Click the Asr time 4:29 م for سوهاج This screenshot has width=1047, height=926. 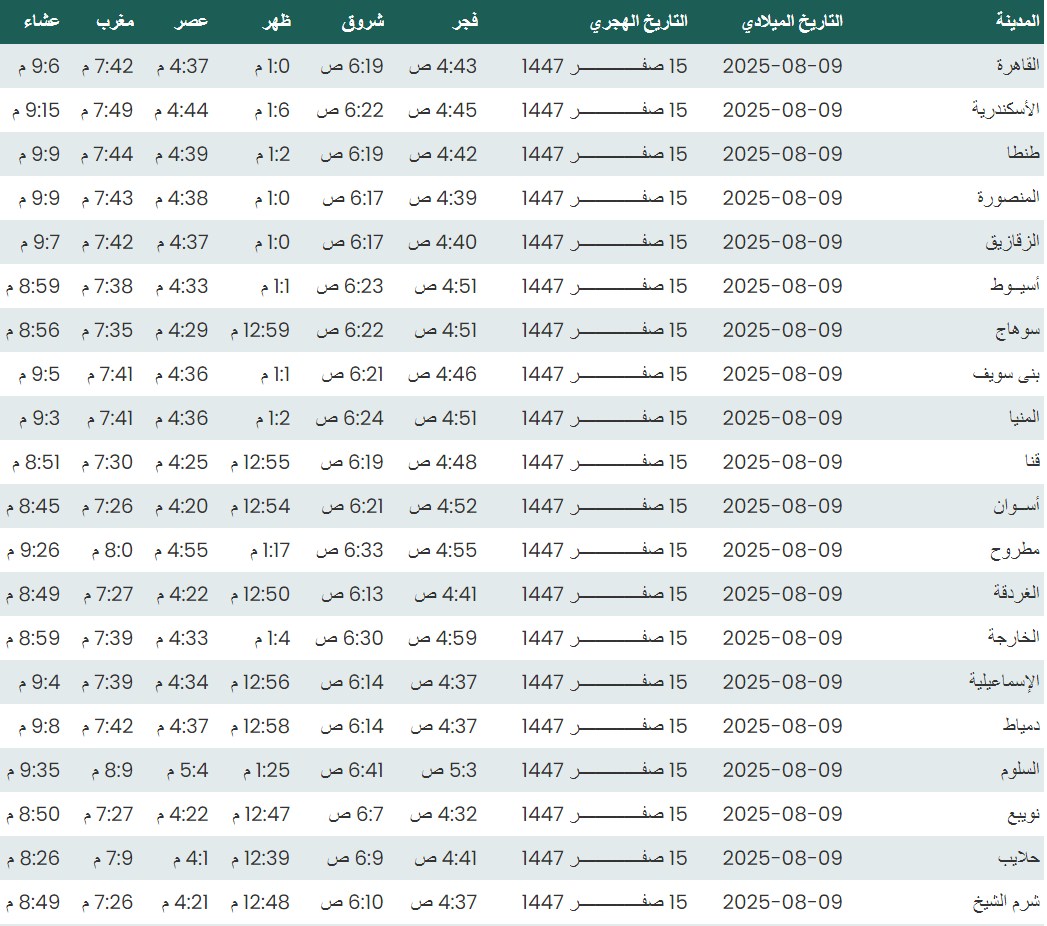pyautogui.click(x=182, y=330)
